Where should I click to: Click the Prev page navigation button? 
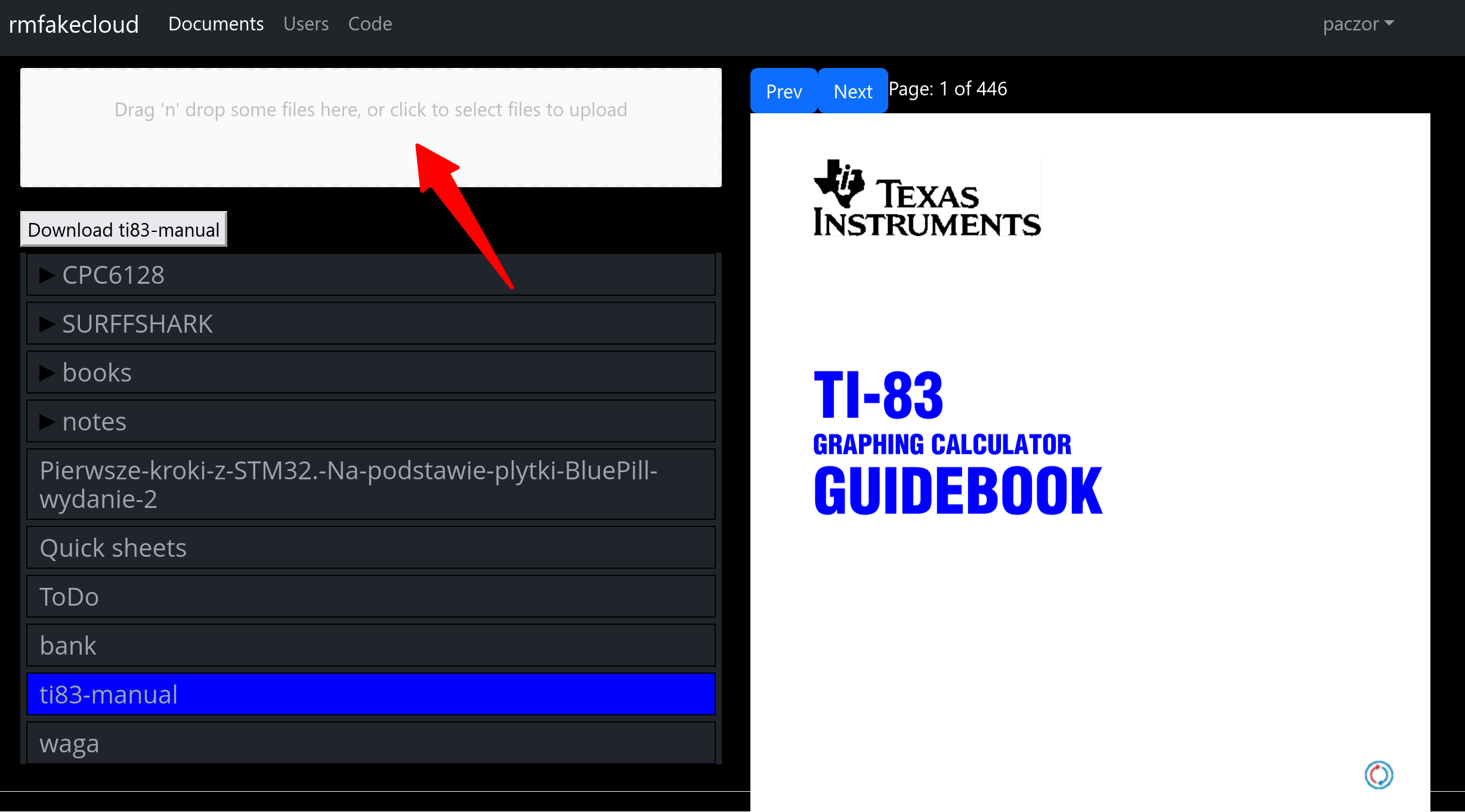tap(784, 92)
